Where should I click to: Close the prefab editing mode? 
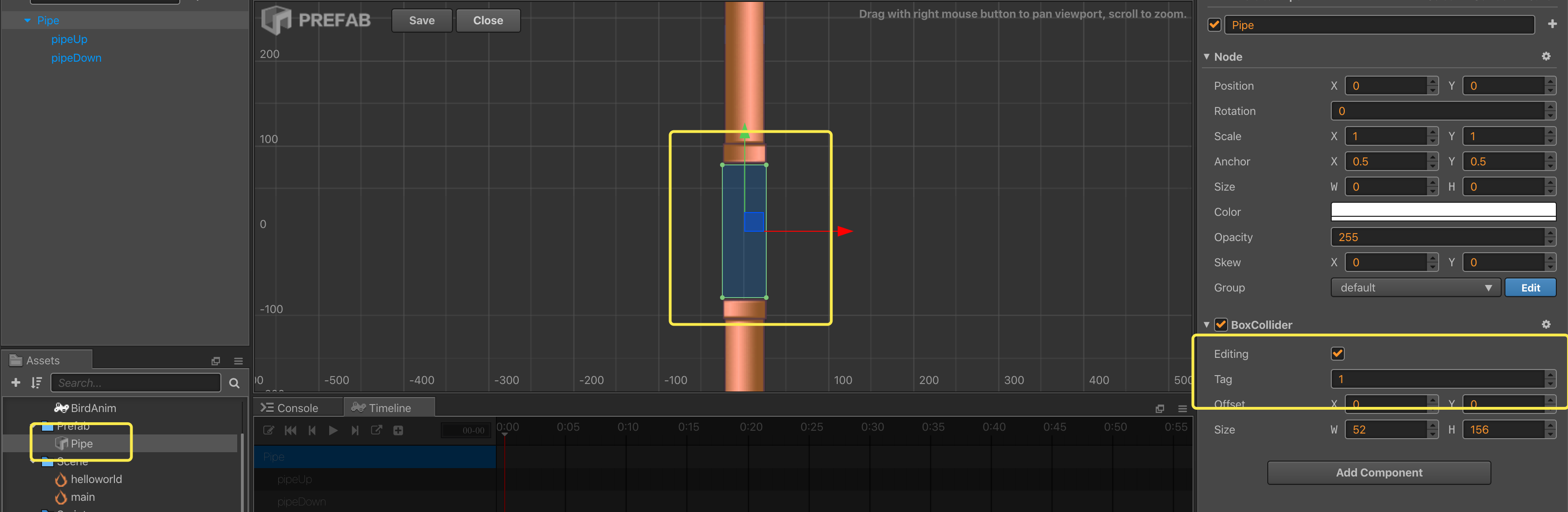(487, 20)
